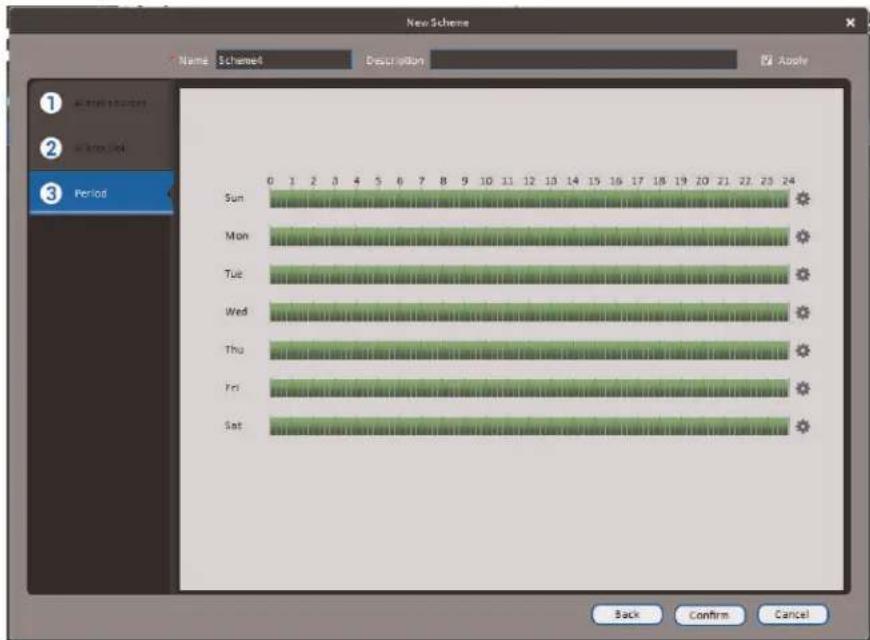Screen dimensions: 870x640
Task: Toggle the Apply checkbox
Action: tap(766, 60)
